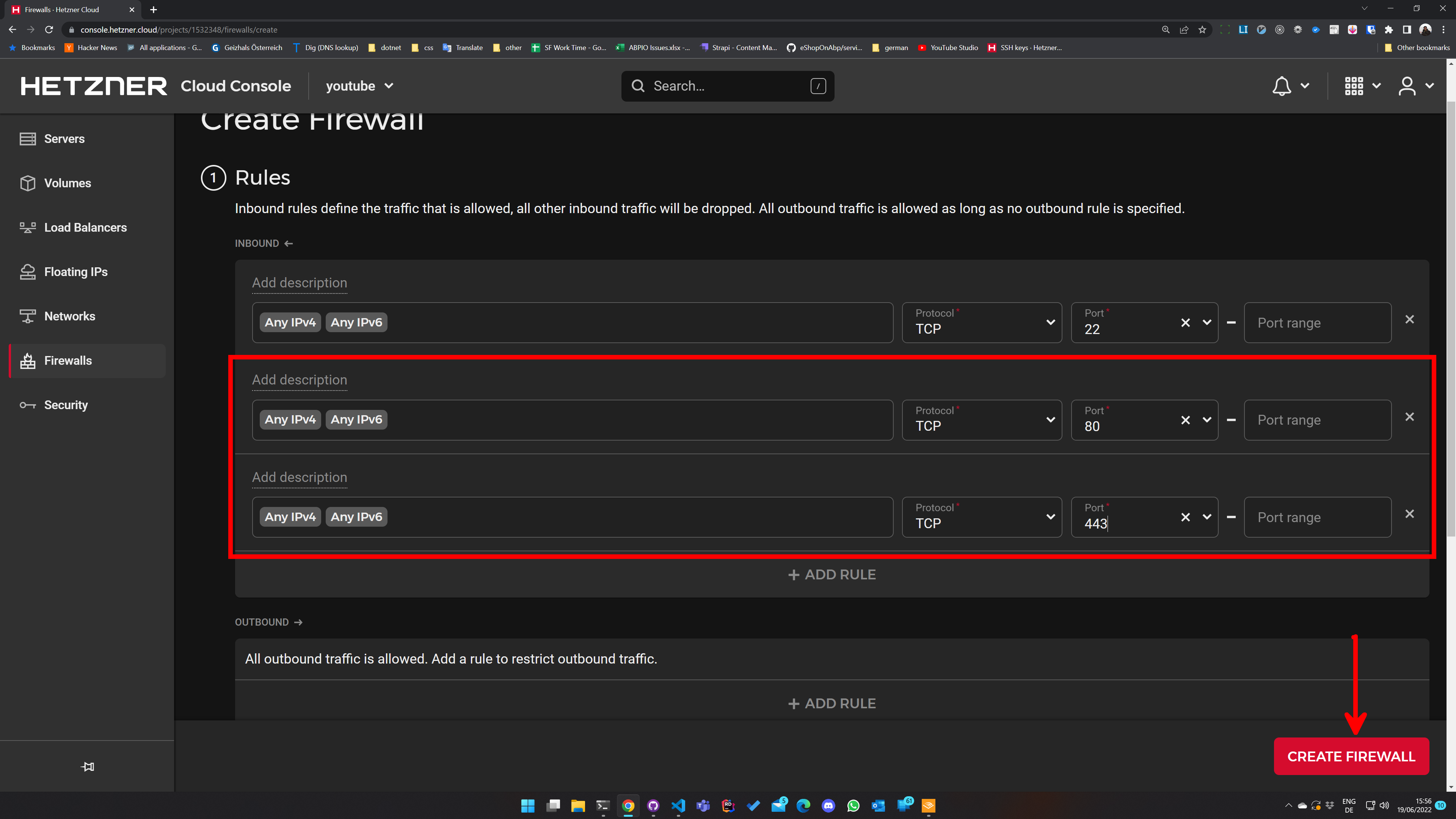1456x819 pixels.
Task: Expand port suggestions for port 443
Action: 1207,517
